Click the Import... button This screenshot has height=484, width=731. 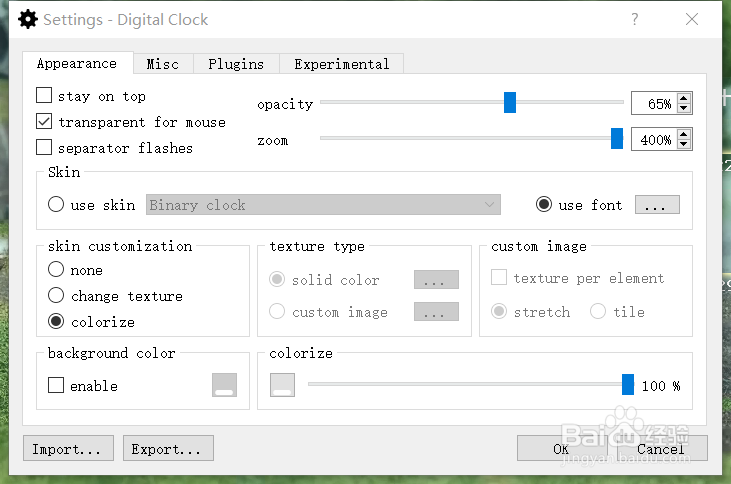pyautogui.click(x=68, y=449)
